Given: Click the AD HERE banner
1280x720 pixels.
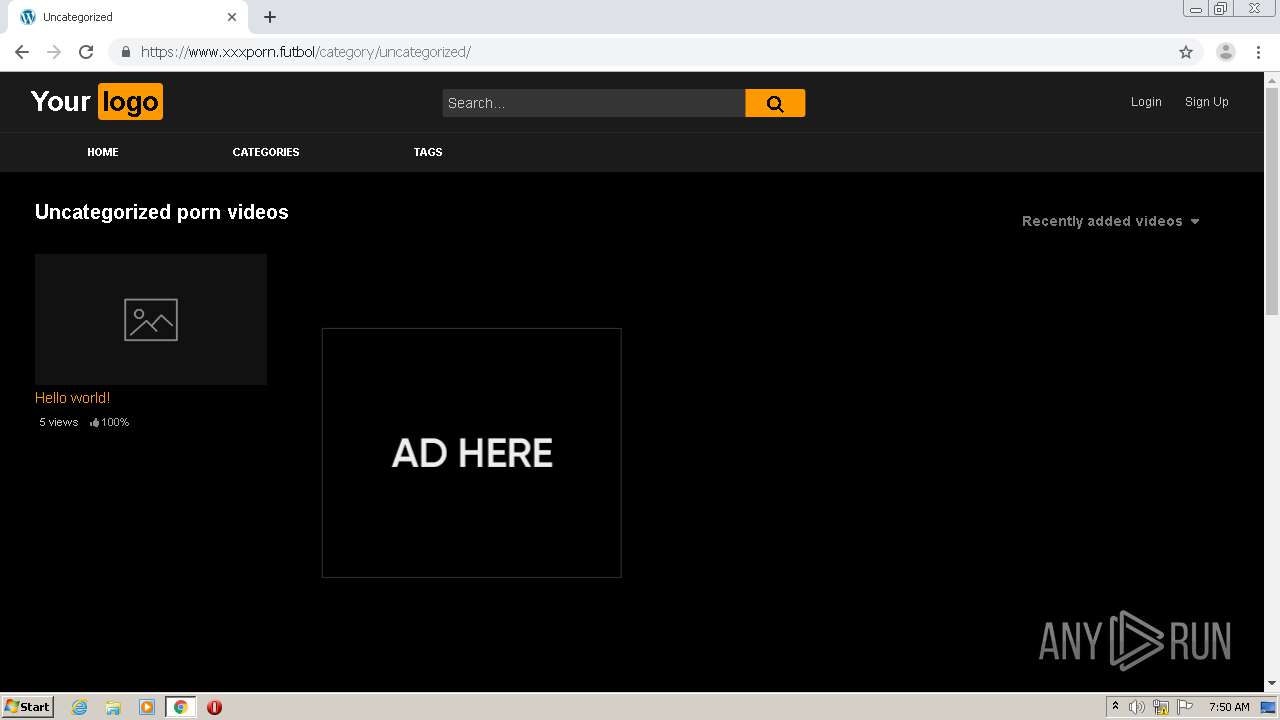Looking at the screenshot, I should tap(472, 453).
